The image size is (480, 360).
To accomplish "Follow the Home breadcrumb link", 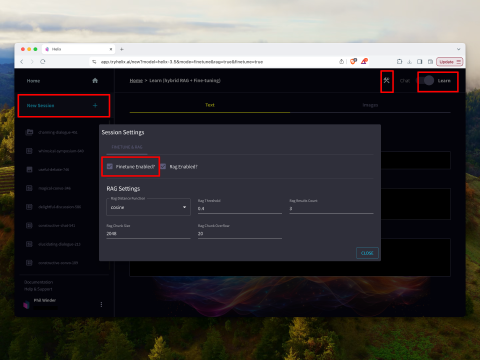I will 136,80.
